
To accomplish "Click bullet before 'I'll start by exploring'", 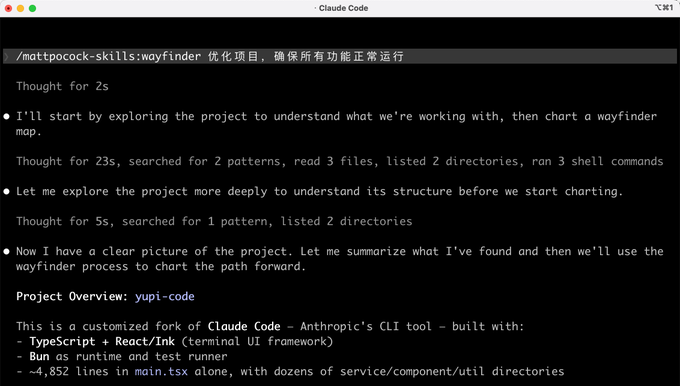I will pyautogui.click(x=7, y=117).
